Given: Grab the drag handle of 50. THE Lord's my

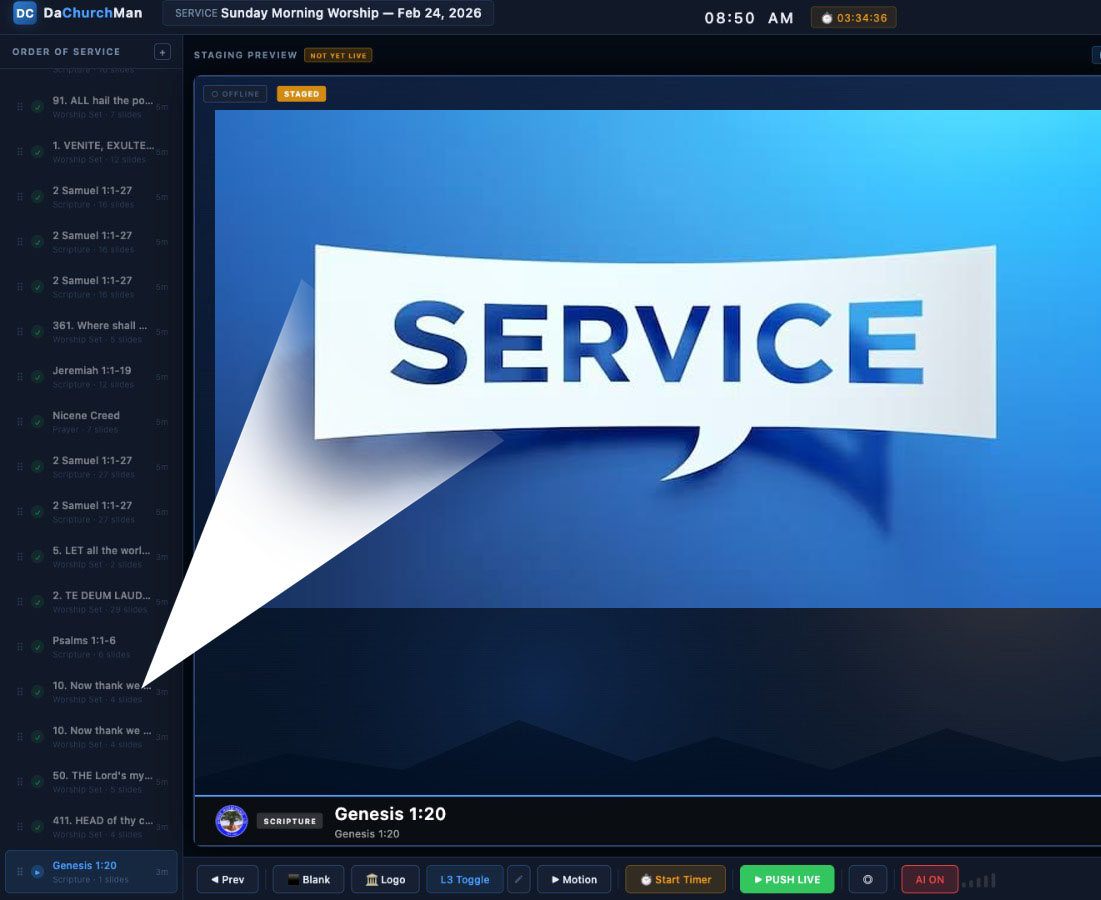Looking at the screenshot, I should click(20, 781).
